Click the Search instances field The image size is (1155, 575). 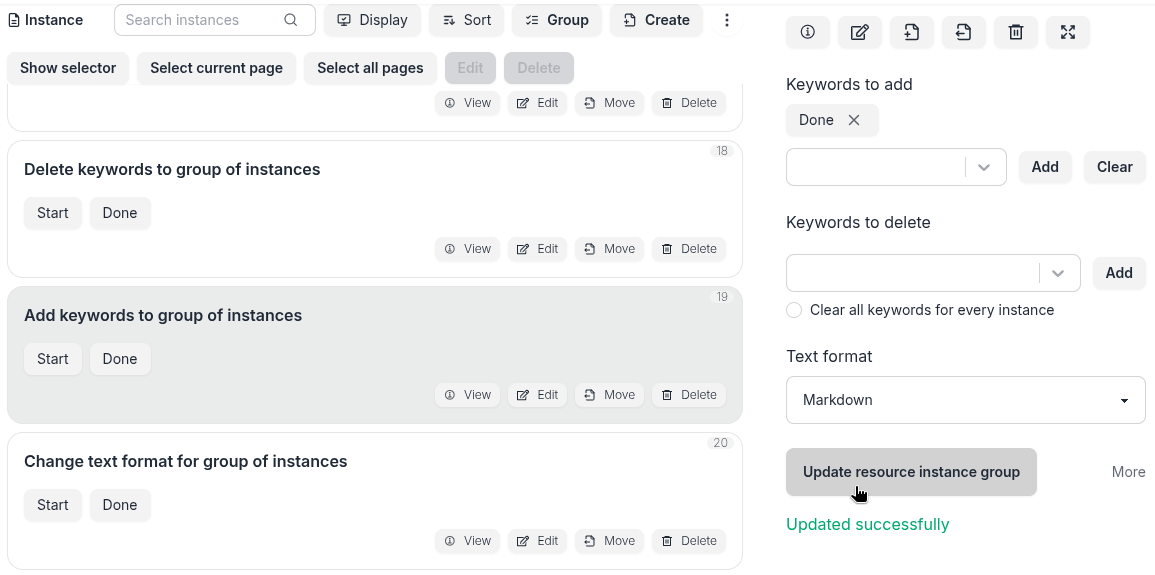(200, 20)
